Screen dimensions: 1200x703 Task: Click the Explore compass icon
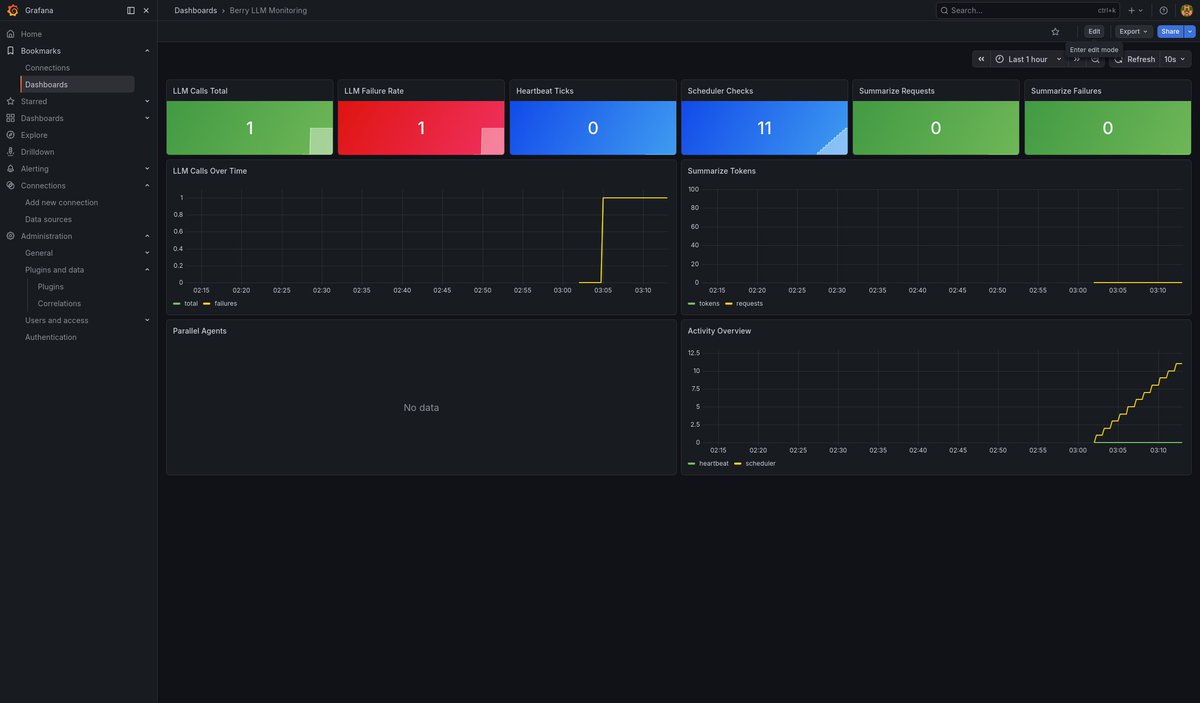[x=11, y=135]
